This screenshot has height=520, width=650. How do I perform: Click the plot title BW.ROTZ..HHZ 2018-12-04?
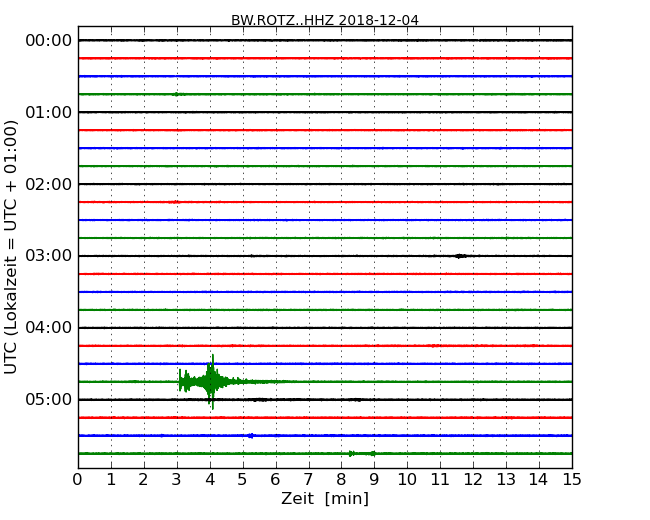coord(325,20)
